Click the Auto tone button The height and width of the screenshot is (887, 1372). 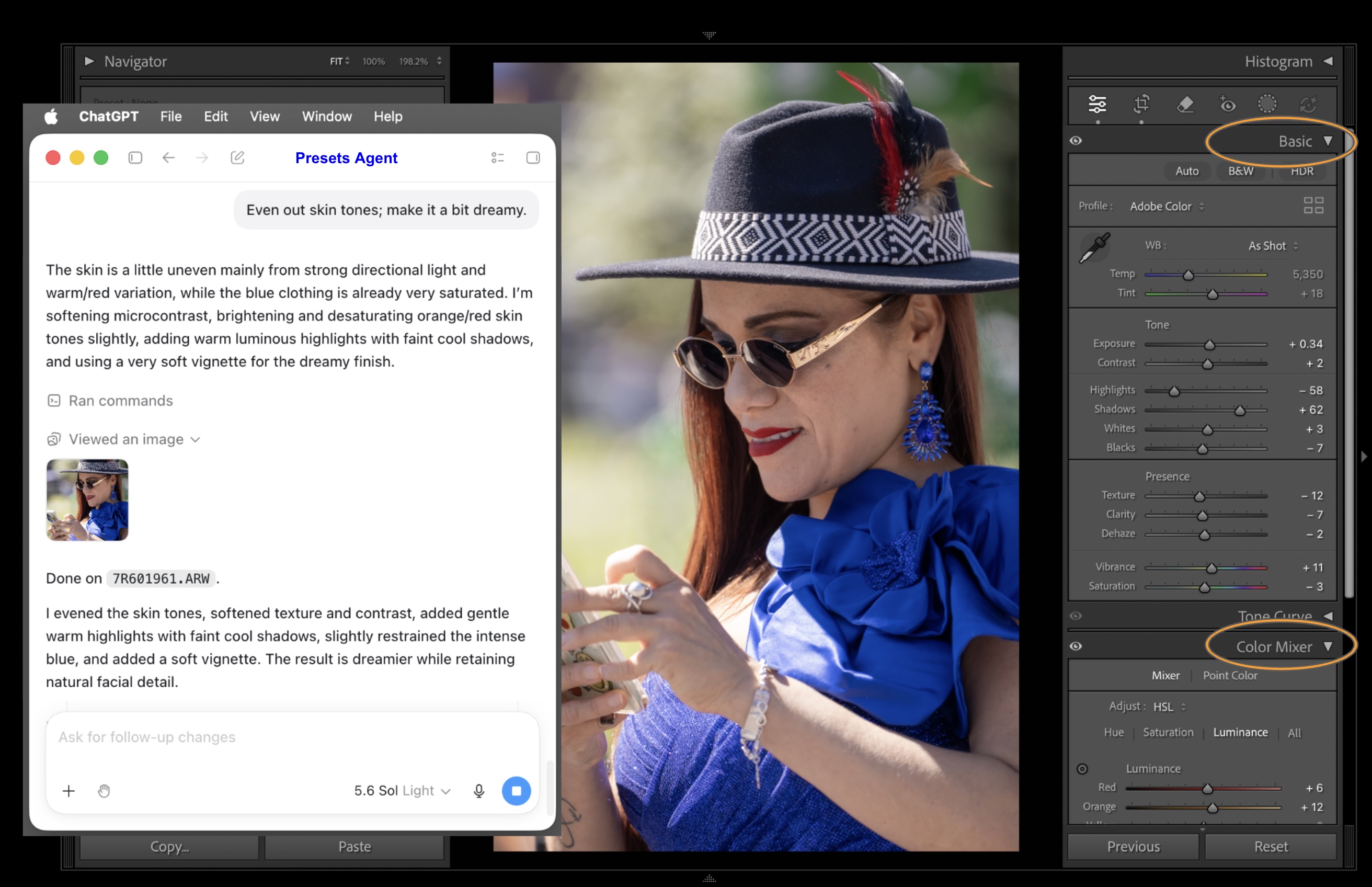point(1186,171)
